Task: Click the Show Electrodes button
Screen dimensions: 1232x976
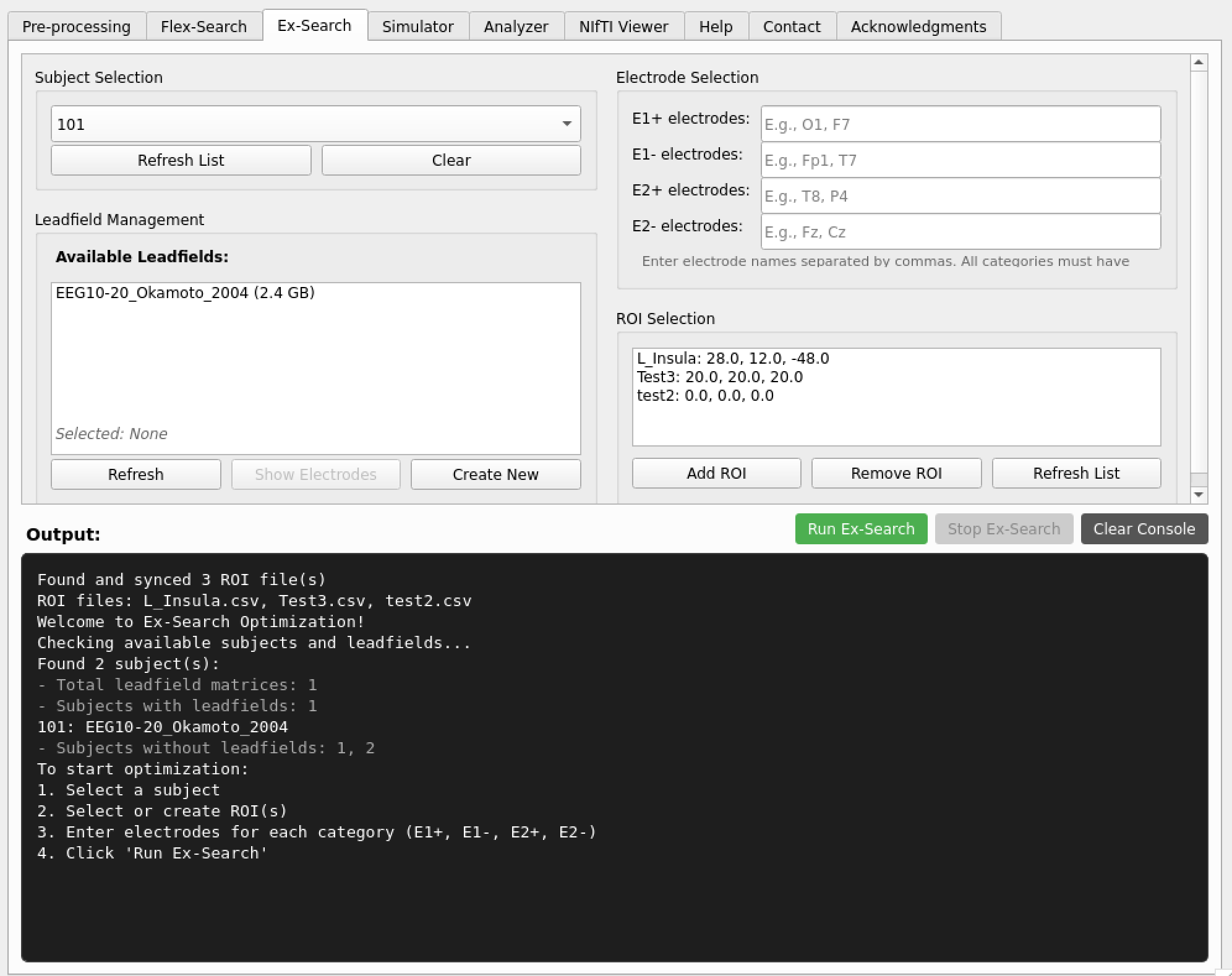Action: [316, 474]
